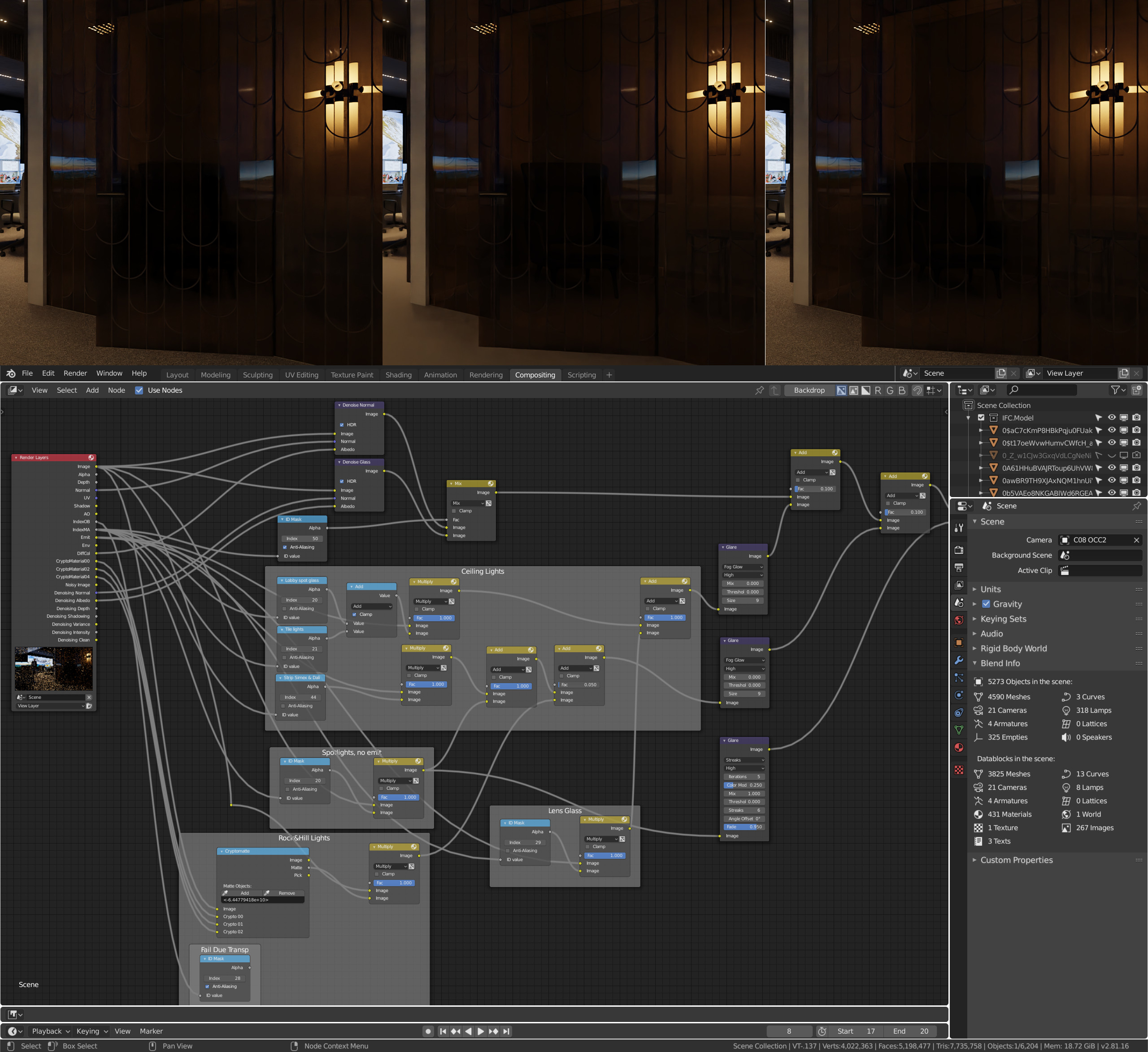Open the Fog Glow type dropdown in top Glare node

pyautogui.click(x=743, y=567)
